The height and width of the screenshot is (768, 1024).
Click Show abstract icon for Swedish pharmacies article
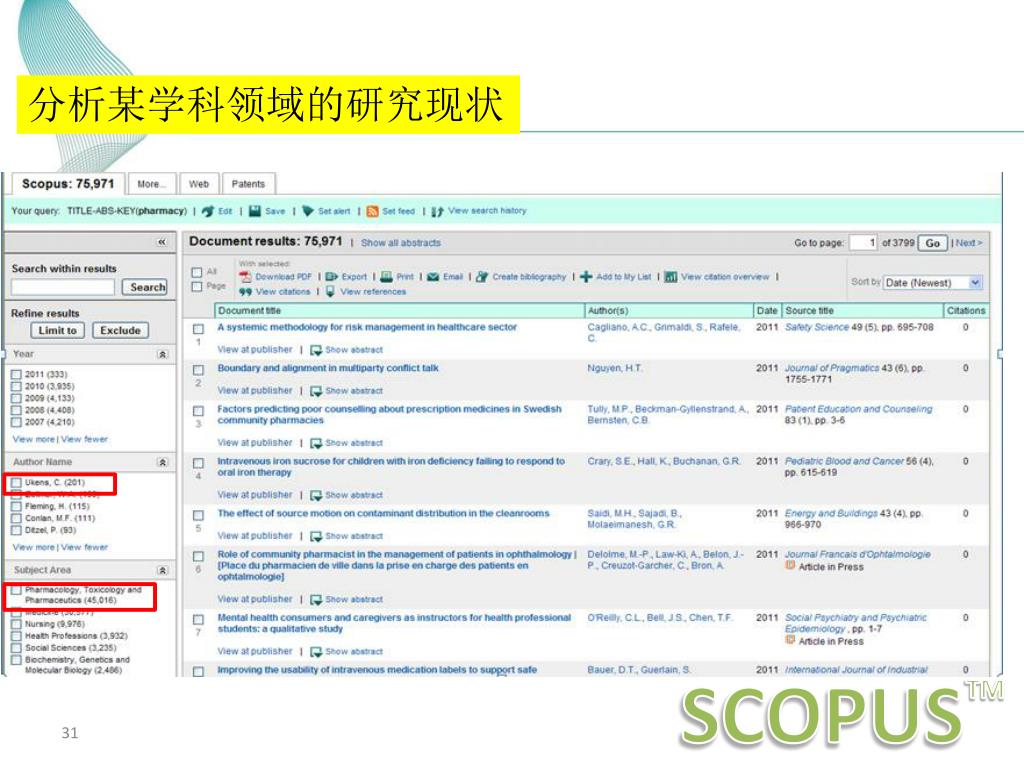click(316, 443)
